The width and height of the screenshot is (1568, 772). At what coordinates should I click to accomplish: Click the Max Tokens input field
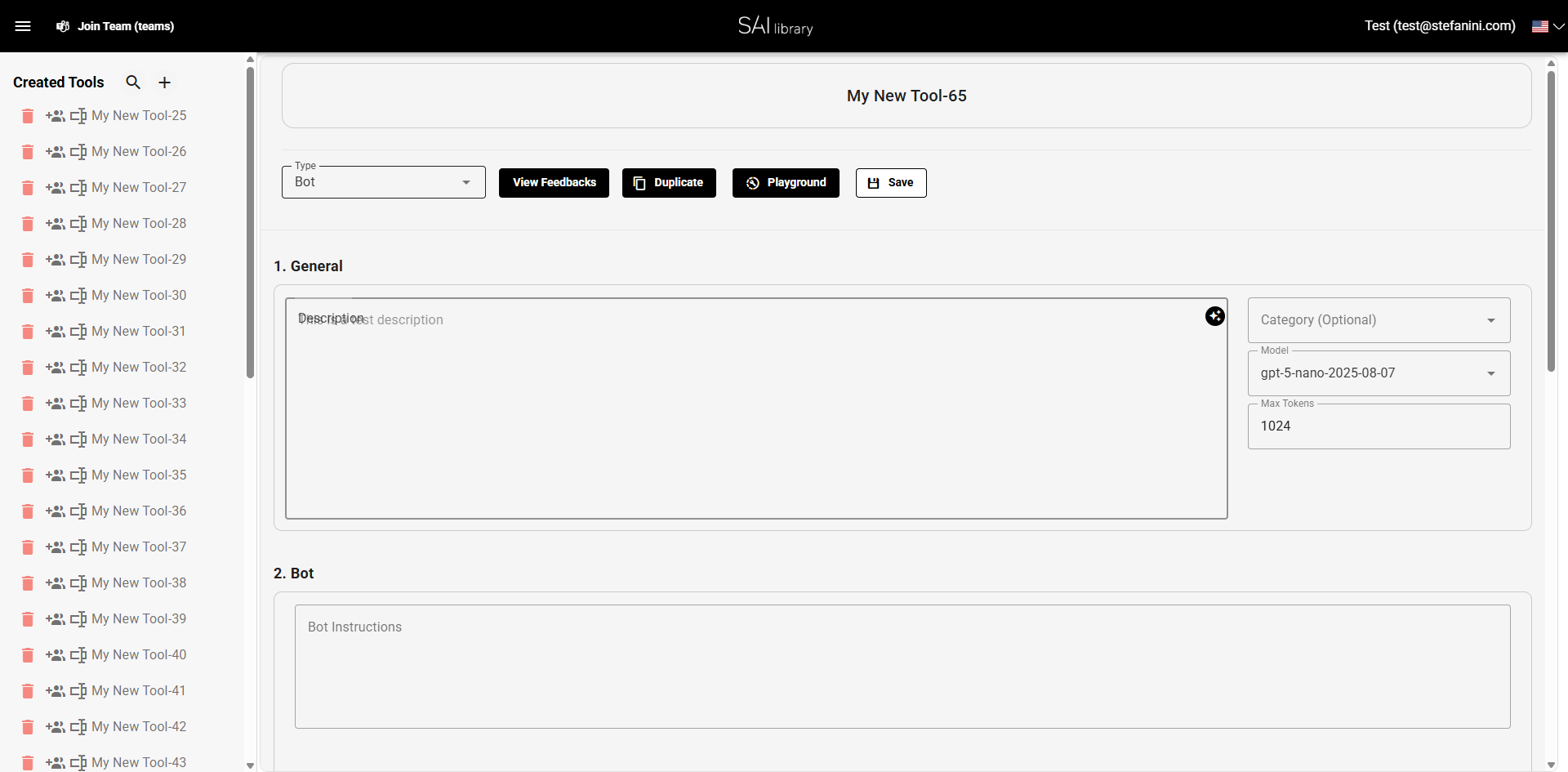pos(1379,426)
